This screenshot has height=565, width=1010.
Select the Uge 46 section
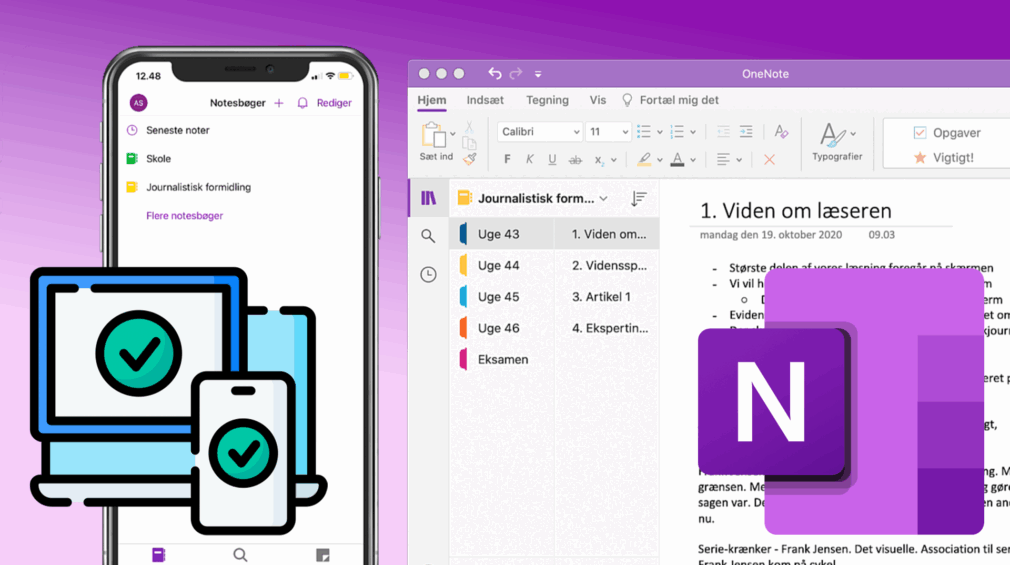tap(502, 328)
